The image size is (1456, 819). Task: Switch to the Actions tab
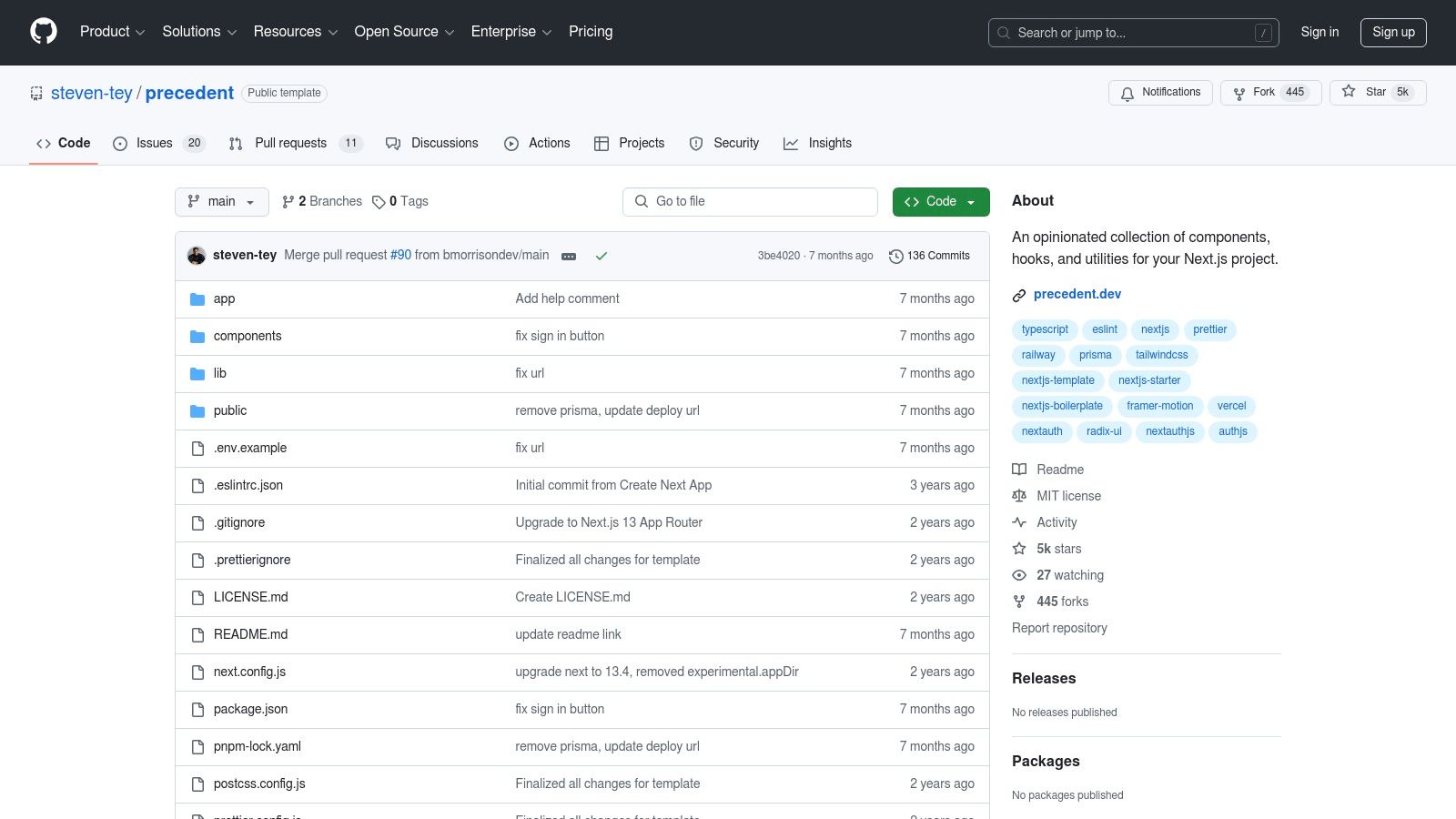pyautogui.click(x=537, y=144)
